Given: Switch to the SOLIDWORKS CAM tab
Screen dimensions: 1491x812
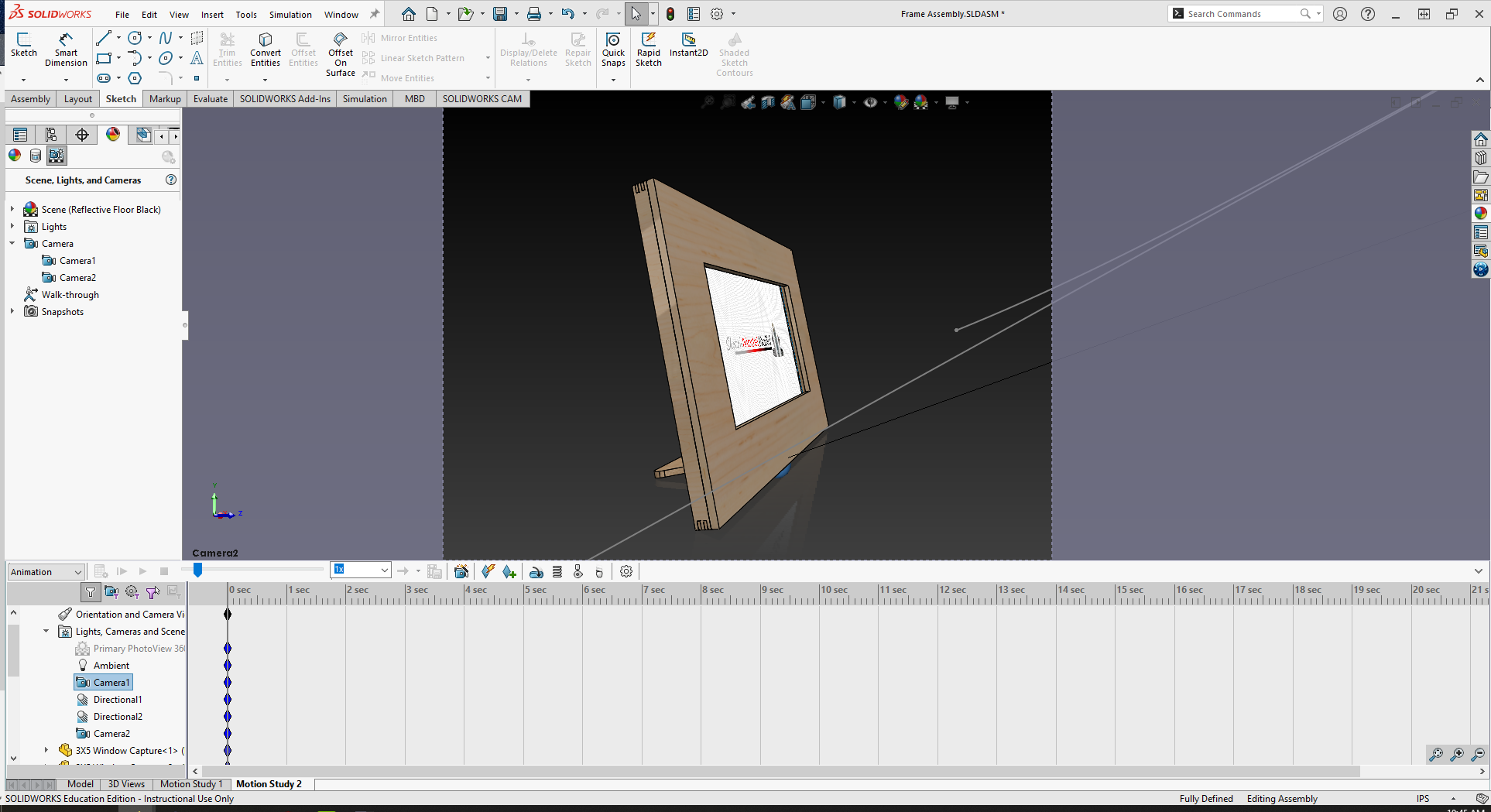Looking at the screenshot, I should [482, 98].
